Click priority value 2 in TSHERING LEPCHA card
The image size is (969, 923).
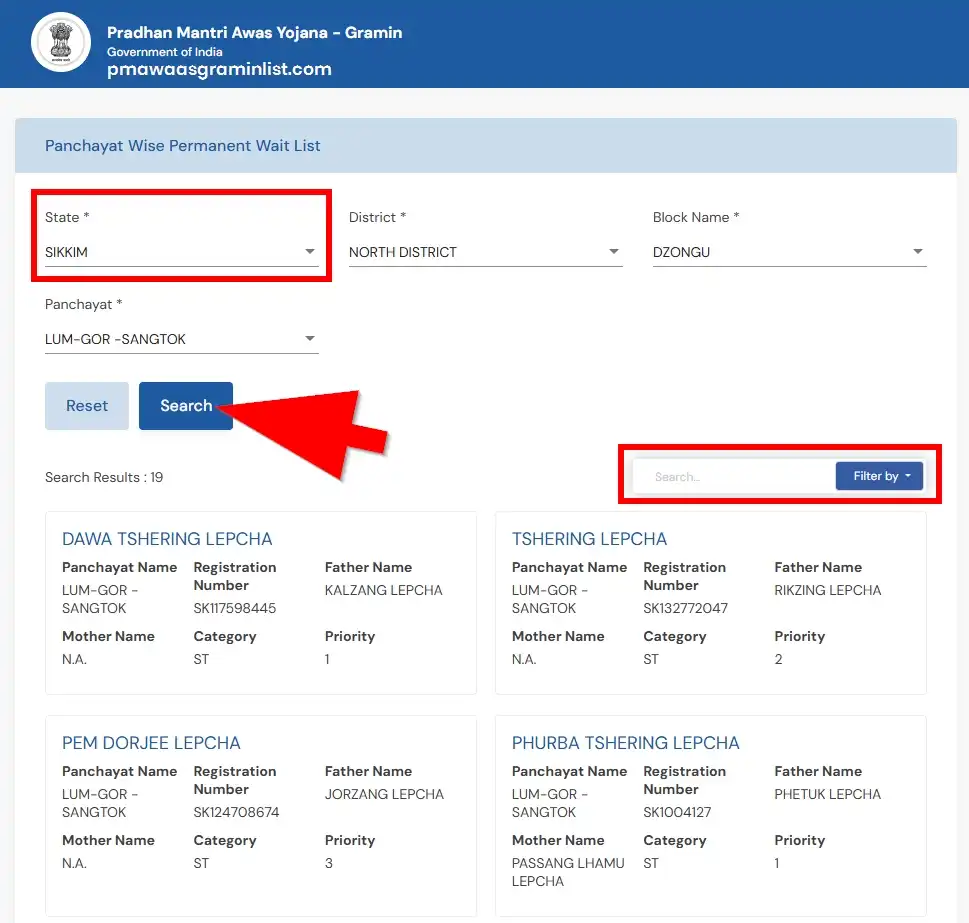[x=779, y=660]
